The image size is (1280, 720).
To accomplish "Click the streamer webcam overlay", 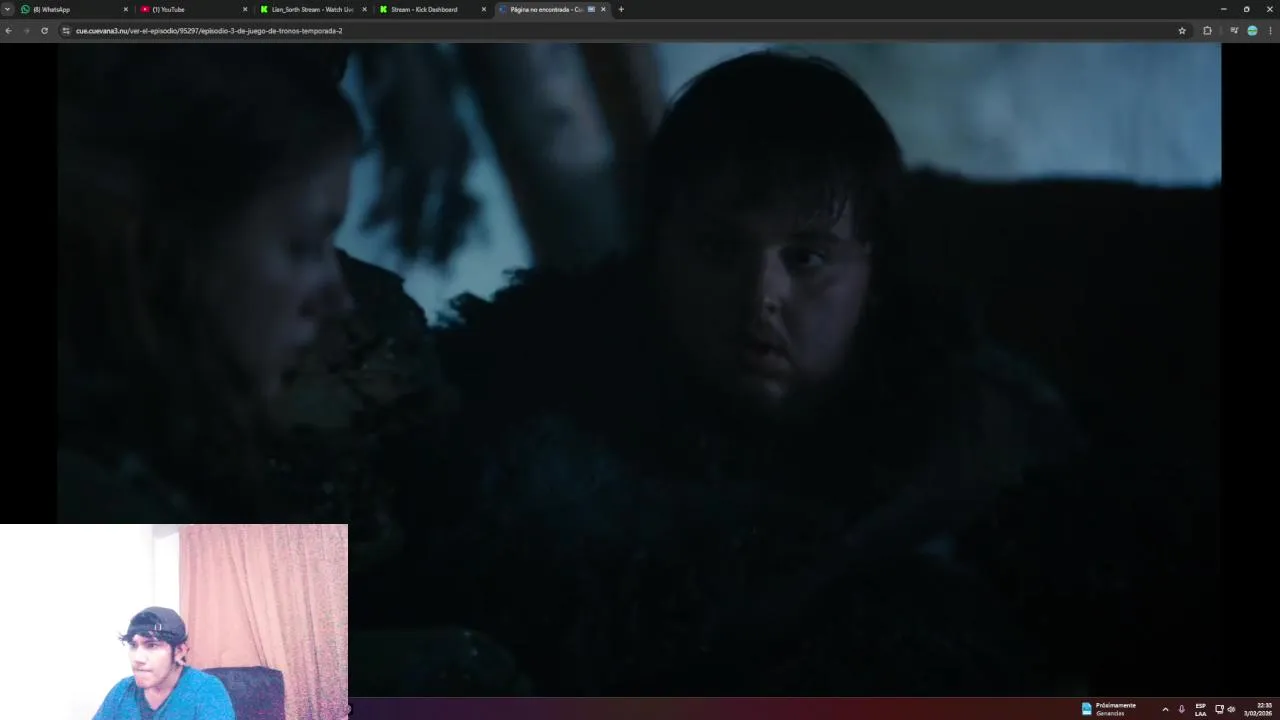I will 174,622.
